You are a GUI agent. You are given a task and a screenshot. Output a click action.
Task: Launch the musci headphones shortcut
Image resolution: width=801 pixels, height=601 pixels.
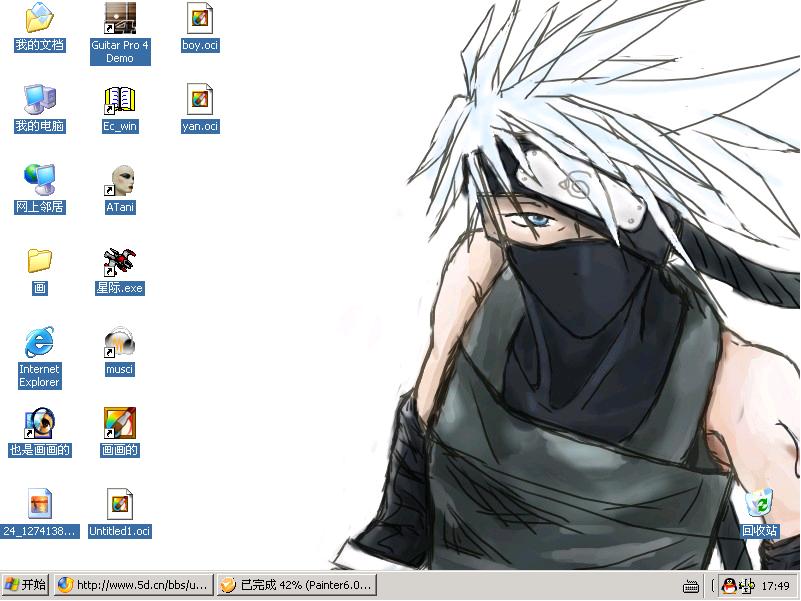coord(120,342)
